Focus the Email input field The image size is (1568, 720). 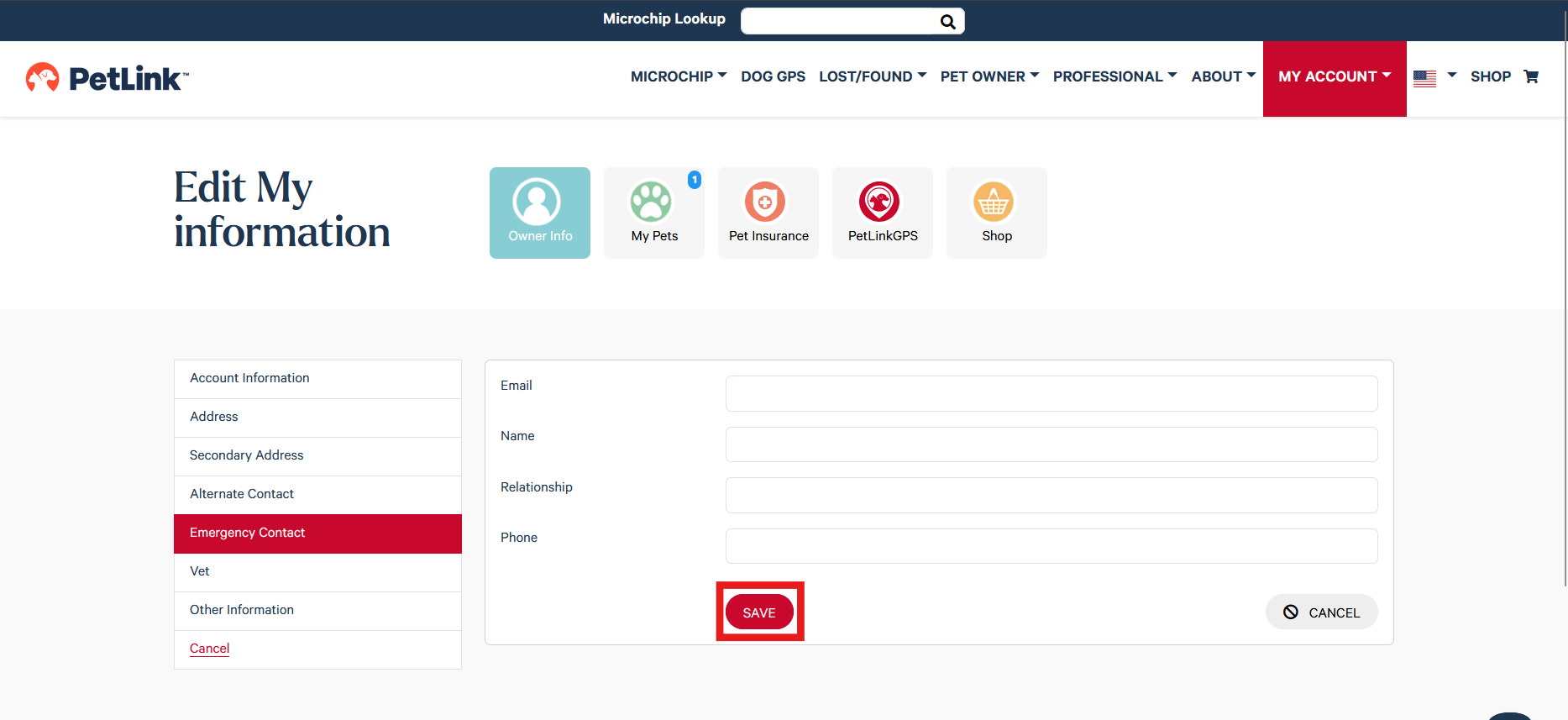[x=1051, y=393]
